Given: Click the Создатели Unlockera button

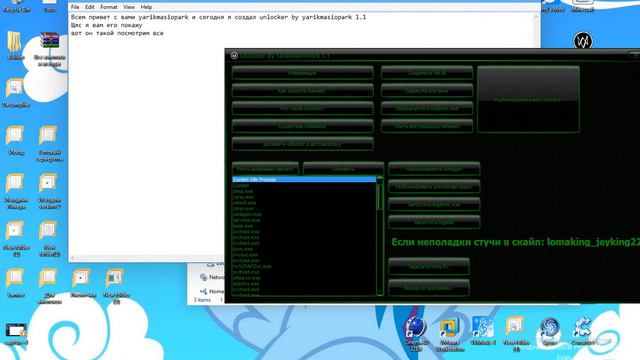Looking at the screenshot, I should 302,126.
